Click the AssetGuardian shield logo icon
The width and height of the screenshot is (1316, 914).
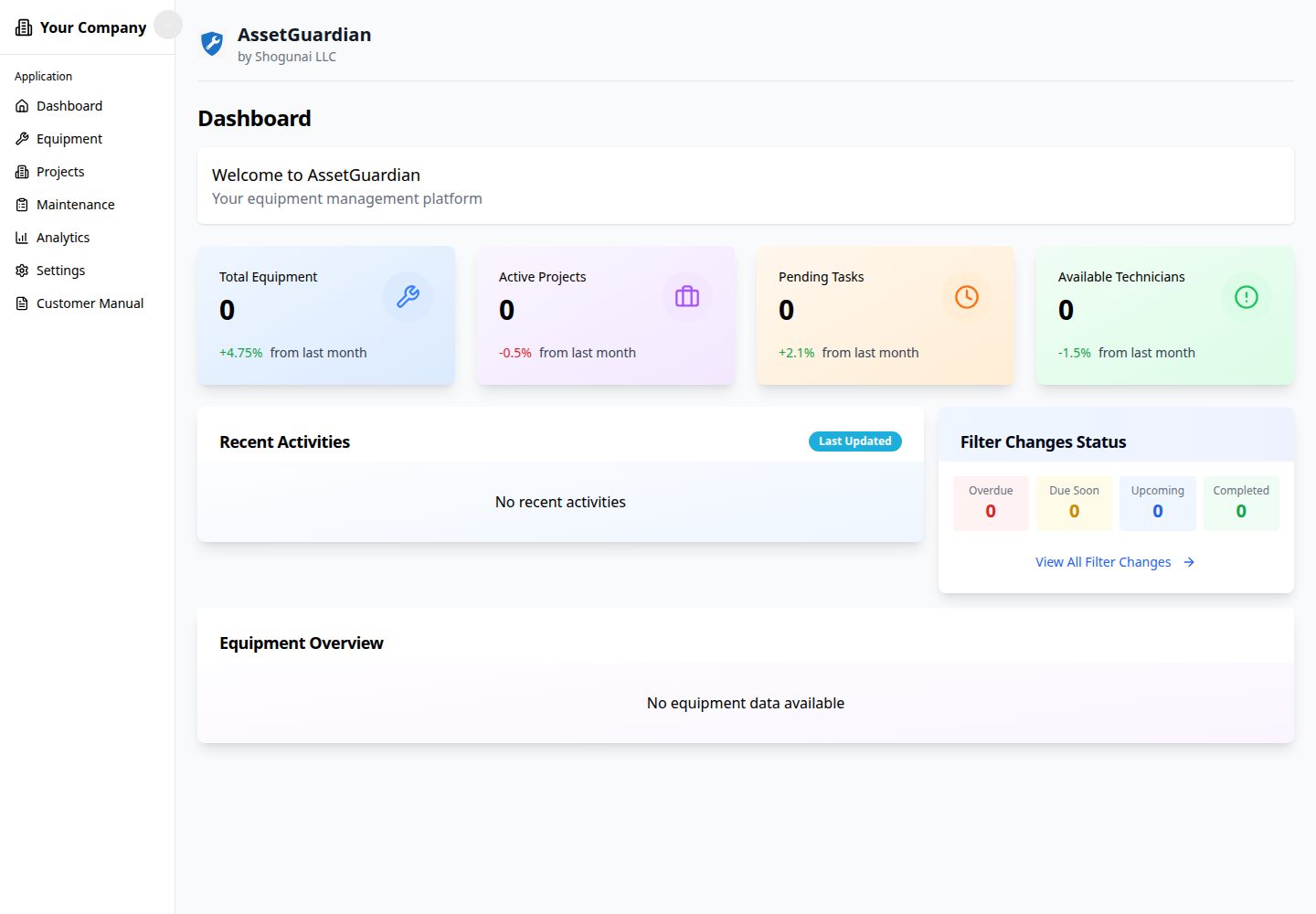(212, 44)
